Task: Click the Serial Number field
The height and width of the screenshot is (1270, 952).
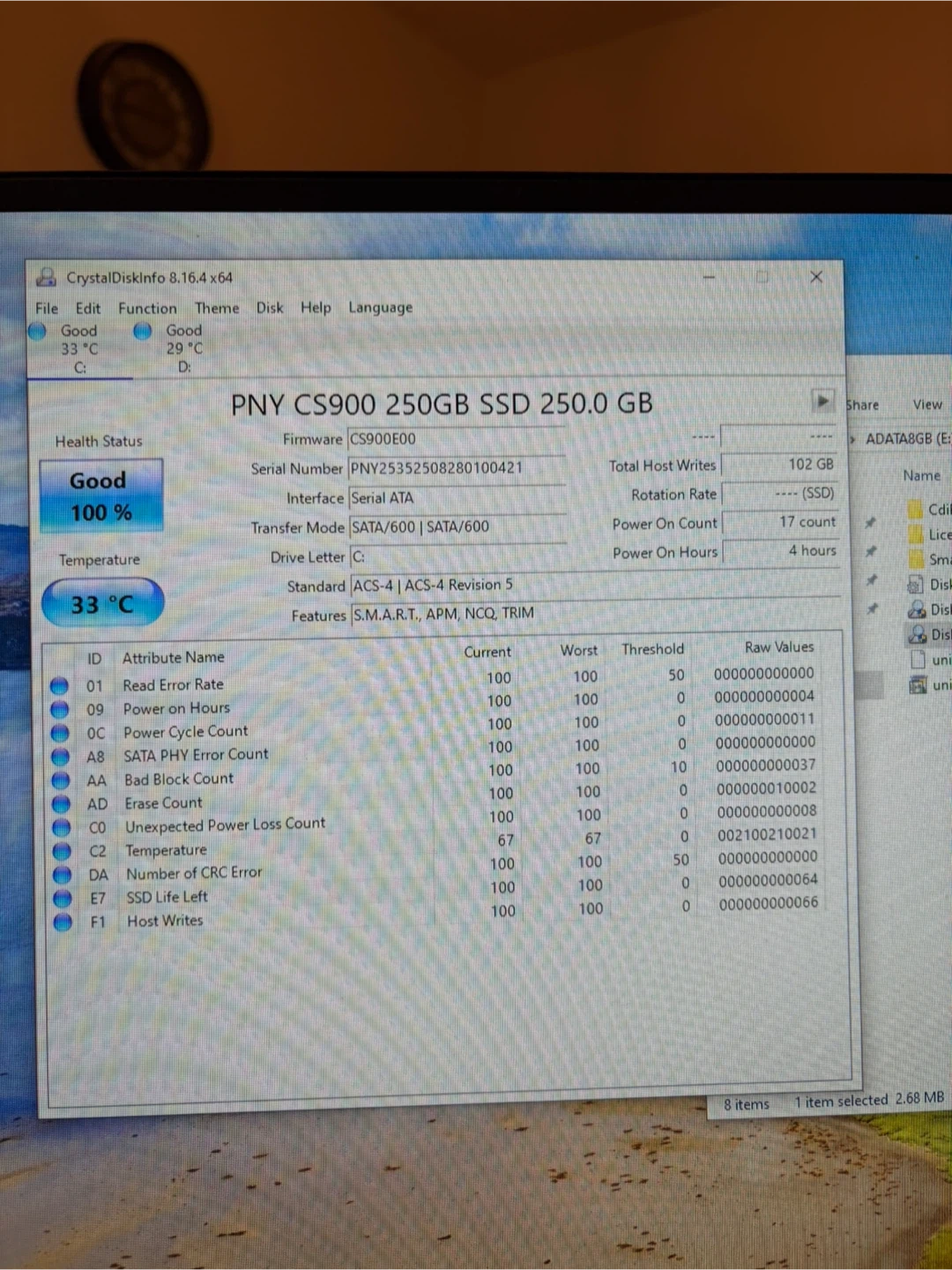Action: [x=456, y=468]
